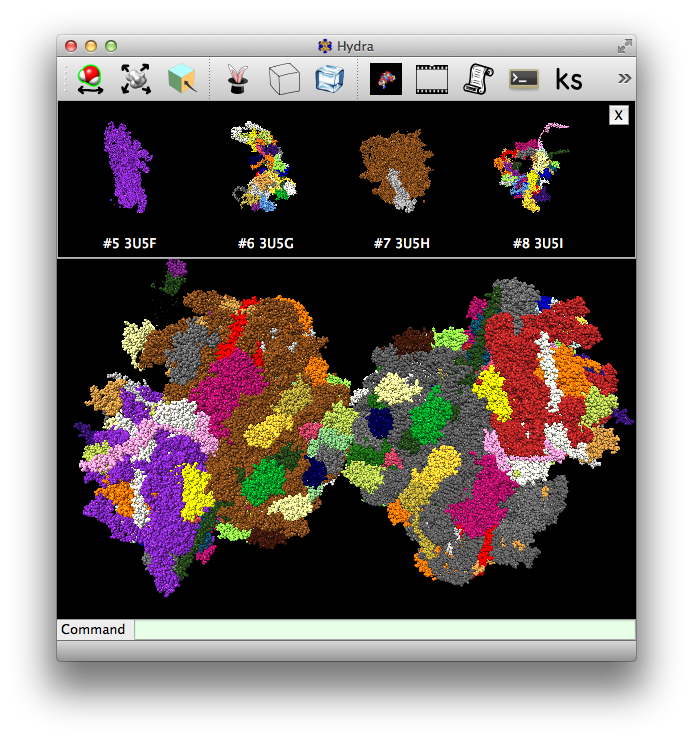Toggle the molecule thumbnails panel icon

386,79
